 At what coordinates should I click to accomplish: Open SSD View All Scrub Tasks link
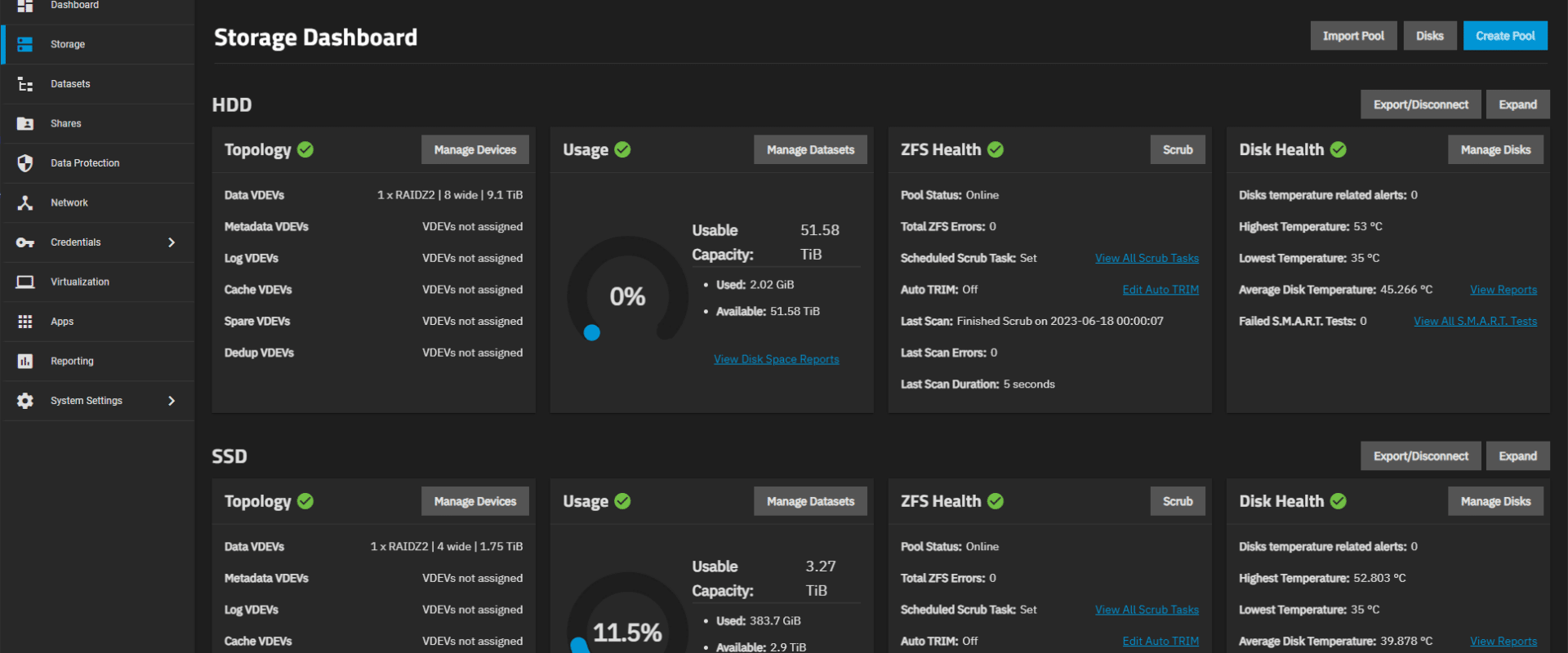tap(1147, 610)
